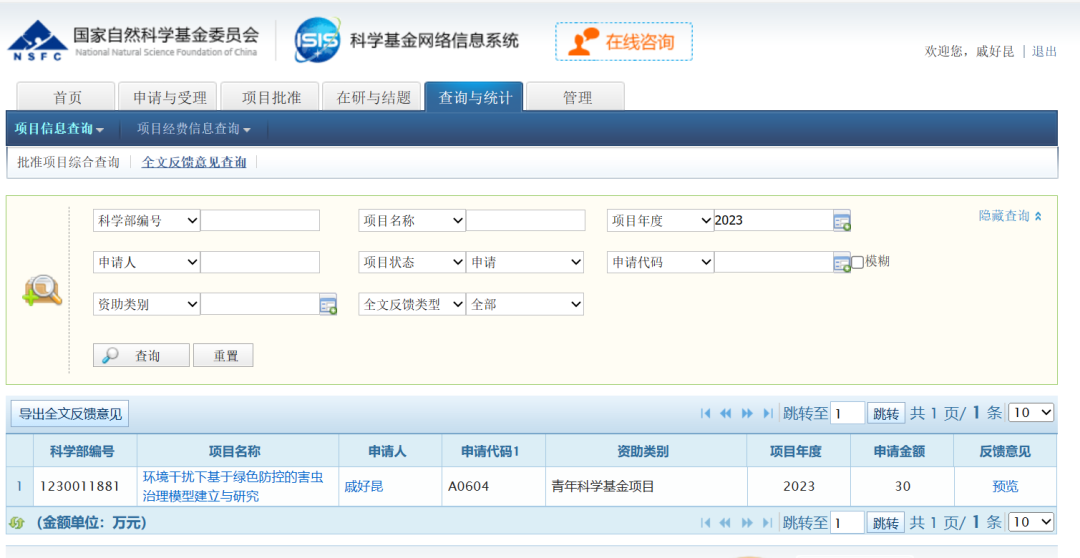Open the 预览 feedback link
1080x558 pixels.
(x=1005, y=486)
